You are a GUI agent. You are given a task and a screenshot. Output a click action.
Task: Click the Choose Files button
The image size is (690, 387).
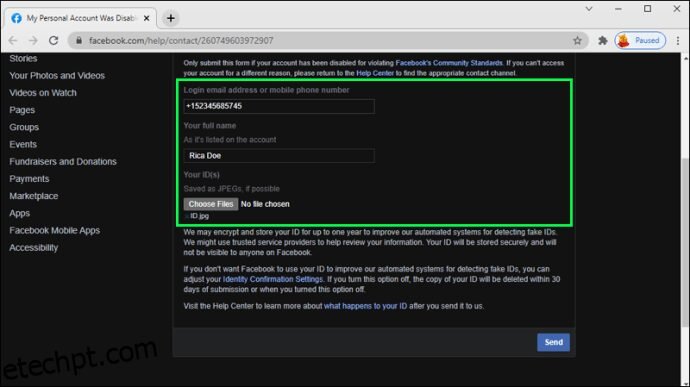pyautogui.click(x=211, y=204)
